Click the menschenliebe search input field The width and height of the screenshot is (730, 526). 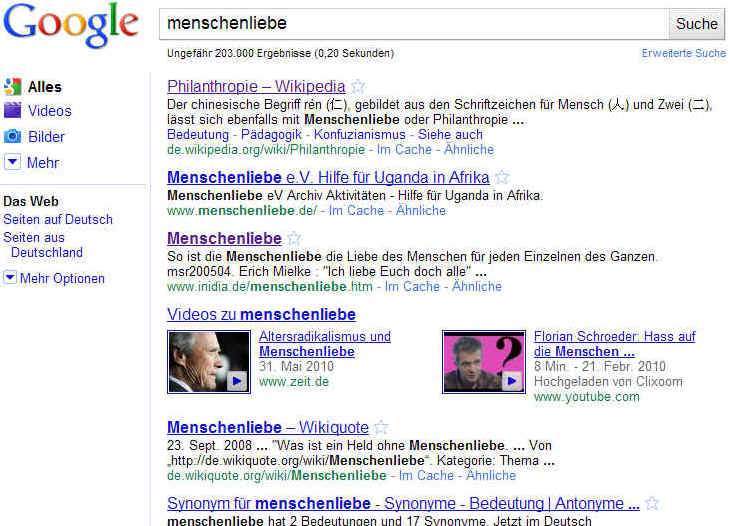(x=414, y=24)
